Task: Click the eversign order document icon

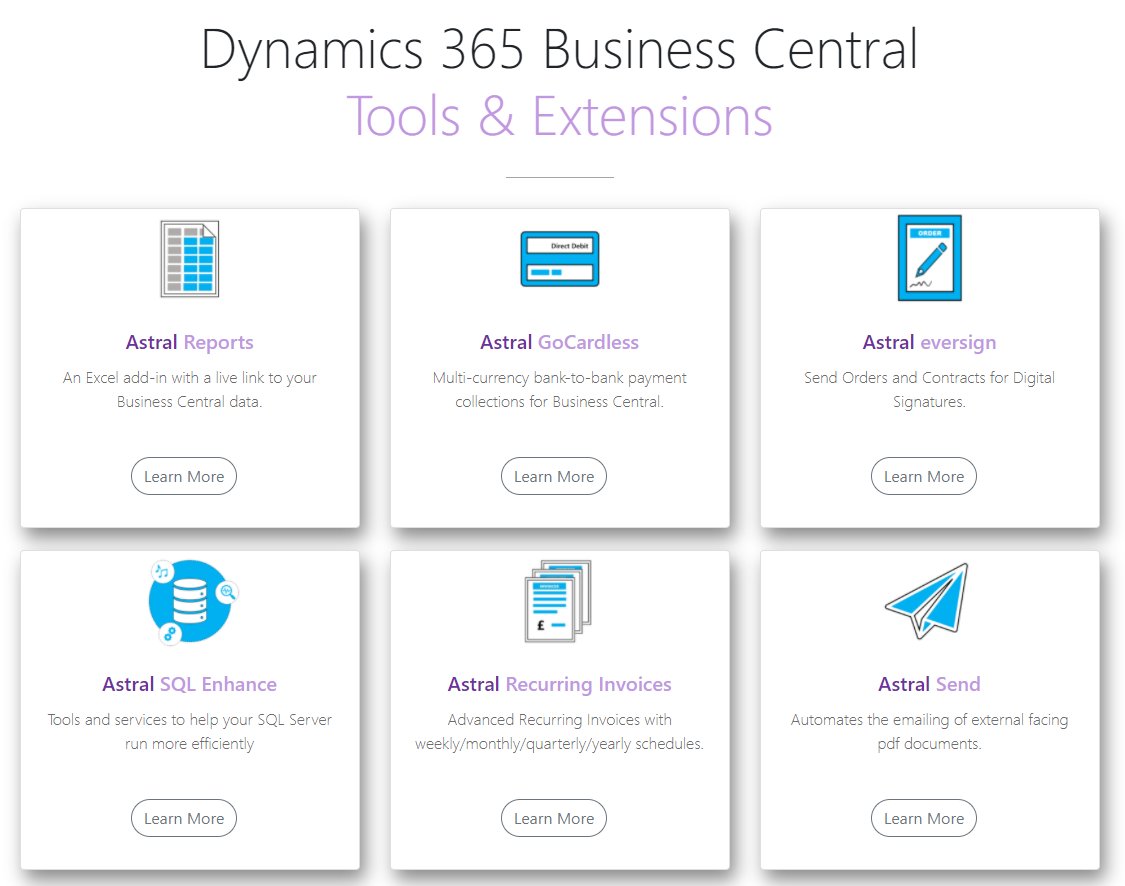Action: (930, 258)
